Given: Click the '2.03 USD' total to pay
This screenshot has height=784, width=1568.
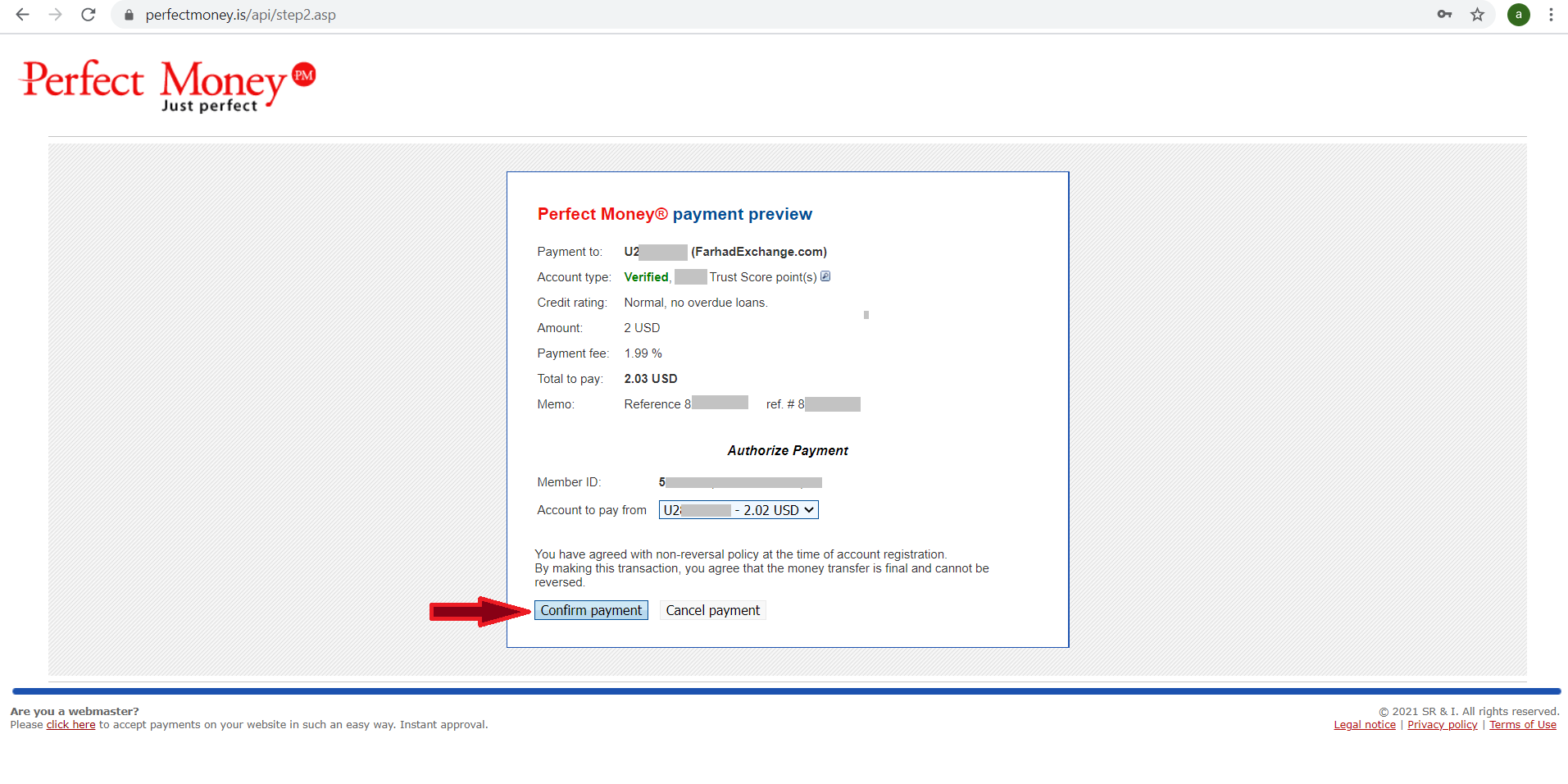Looking at the screenshot, I should [x=651, y=379].
